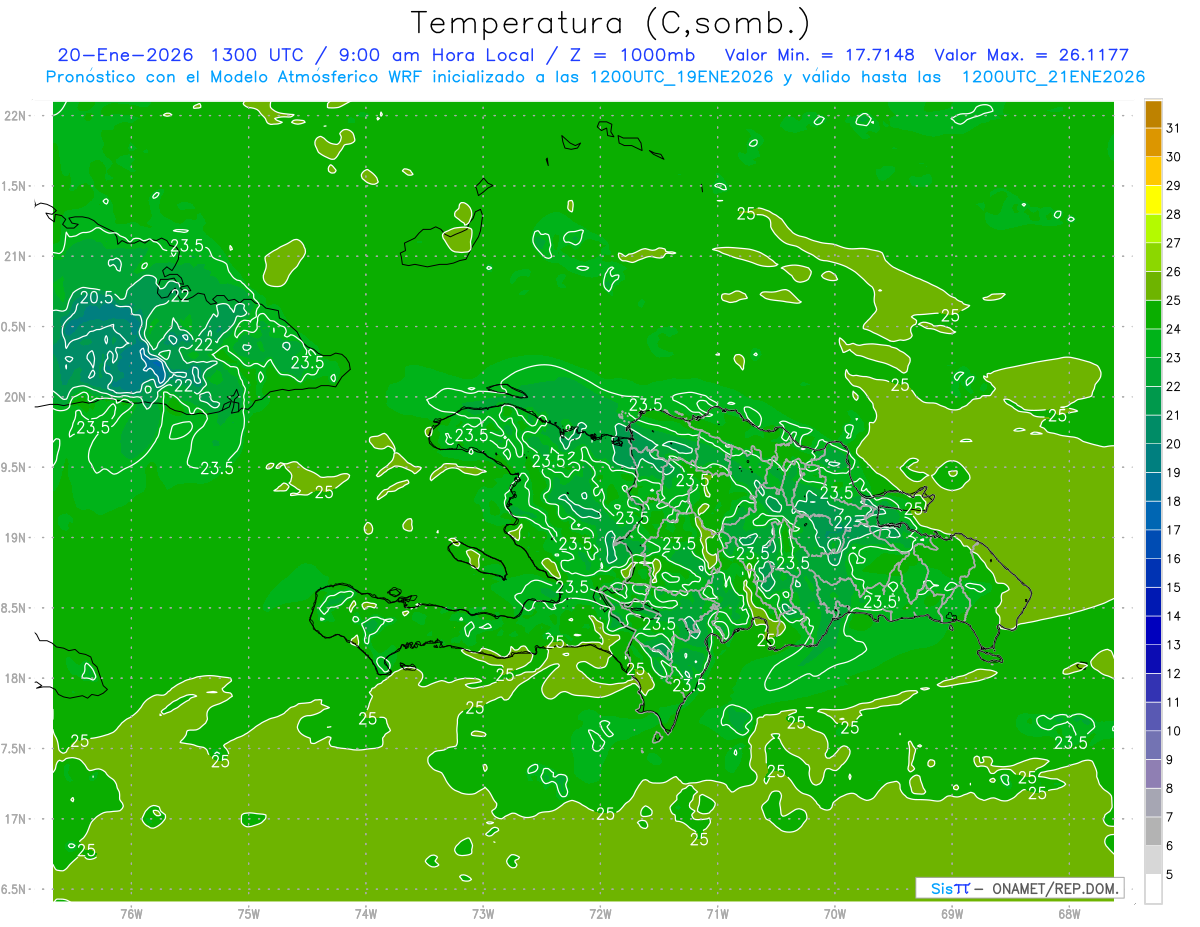Click the Z = 1000mb level text
Screen dimensions: 1200x927
[632, 55]
